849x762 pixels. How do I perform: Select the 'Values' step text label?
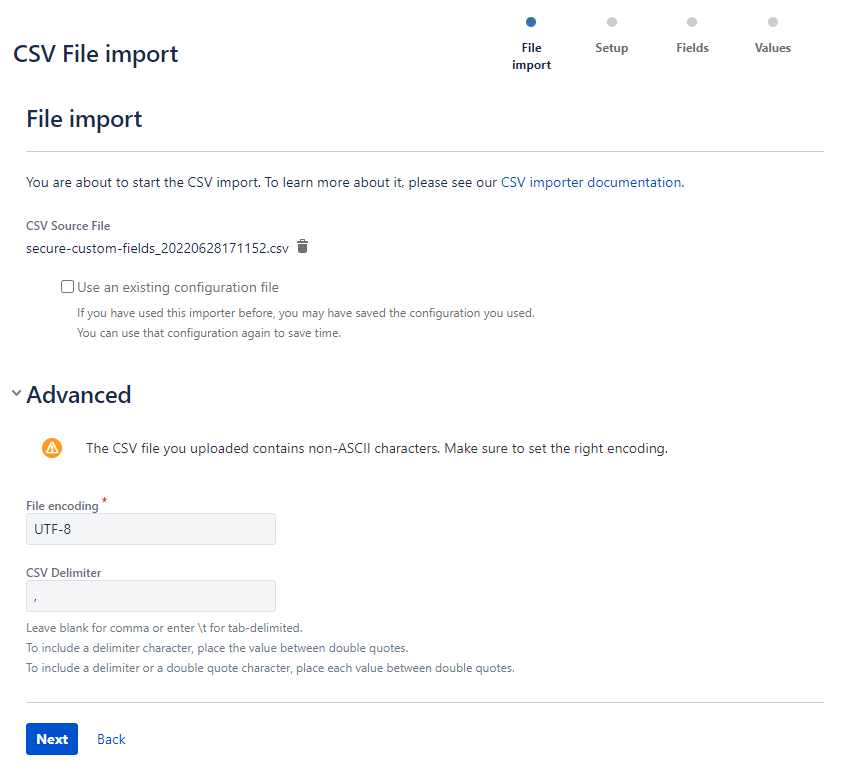click(772, 48)
